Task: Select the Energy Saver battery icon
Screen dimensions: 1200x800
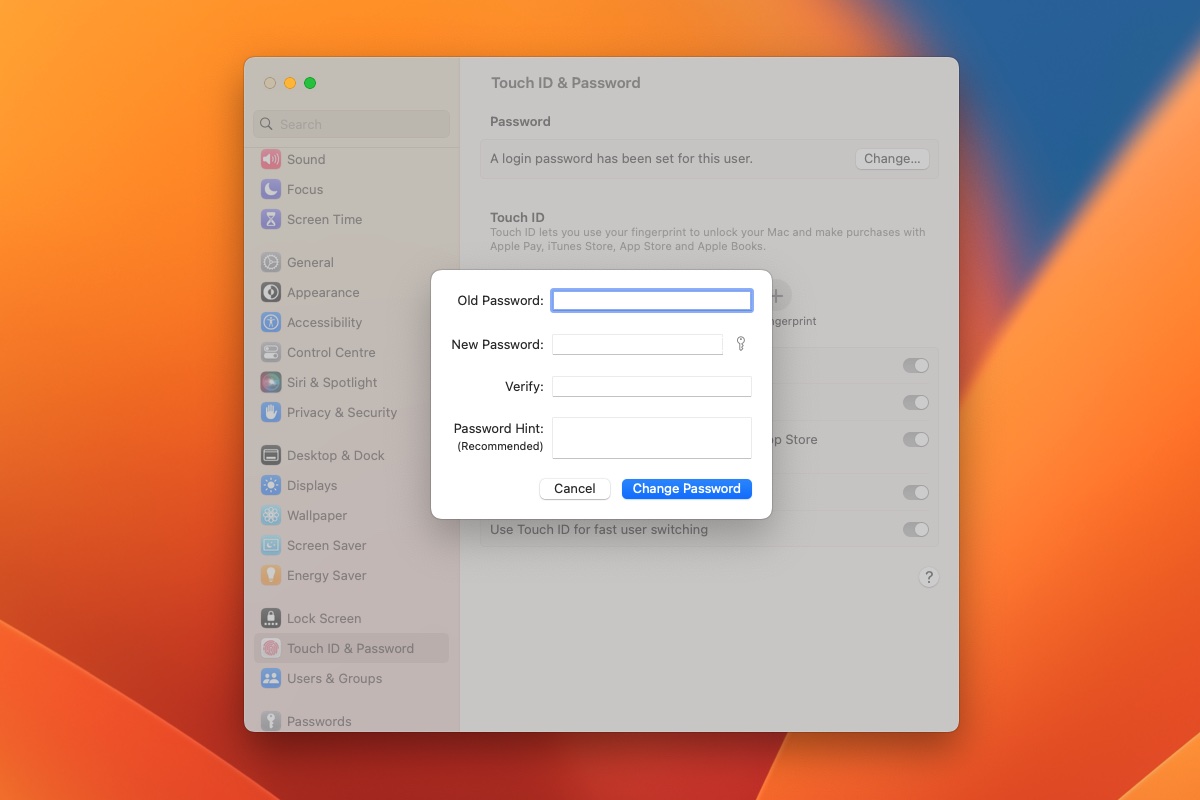Action: 270,575
